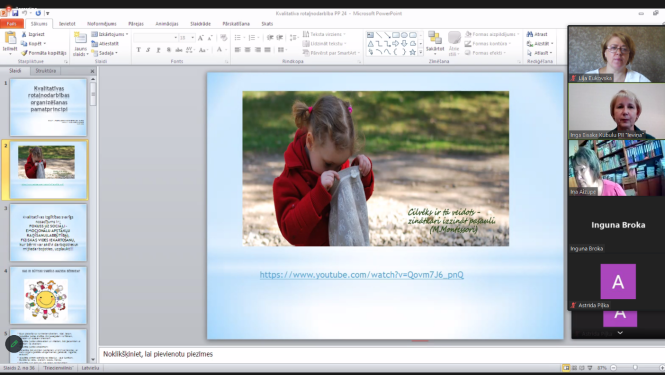Select slide 1 thumbnail

[x=48, y=107]
